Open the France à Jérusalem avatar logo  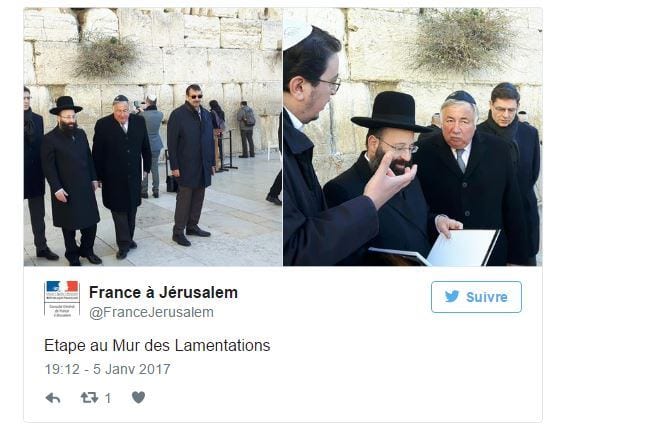pyautogui.click(x=62, y=299)
